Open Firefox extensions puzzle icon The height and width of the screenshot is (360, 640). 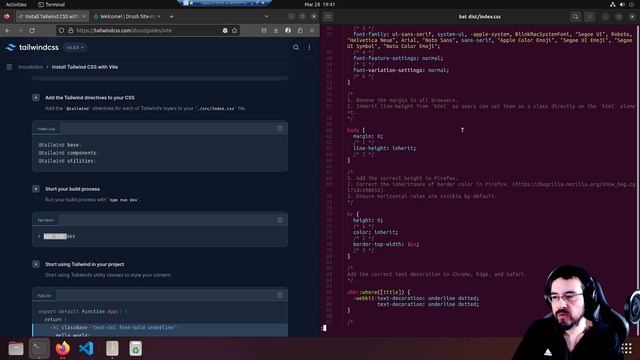[x=300, y=31]
